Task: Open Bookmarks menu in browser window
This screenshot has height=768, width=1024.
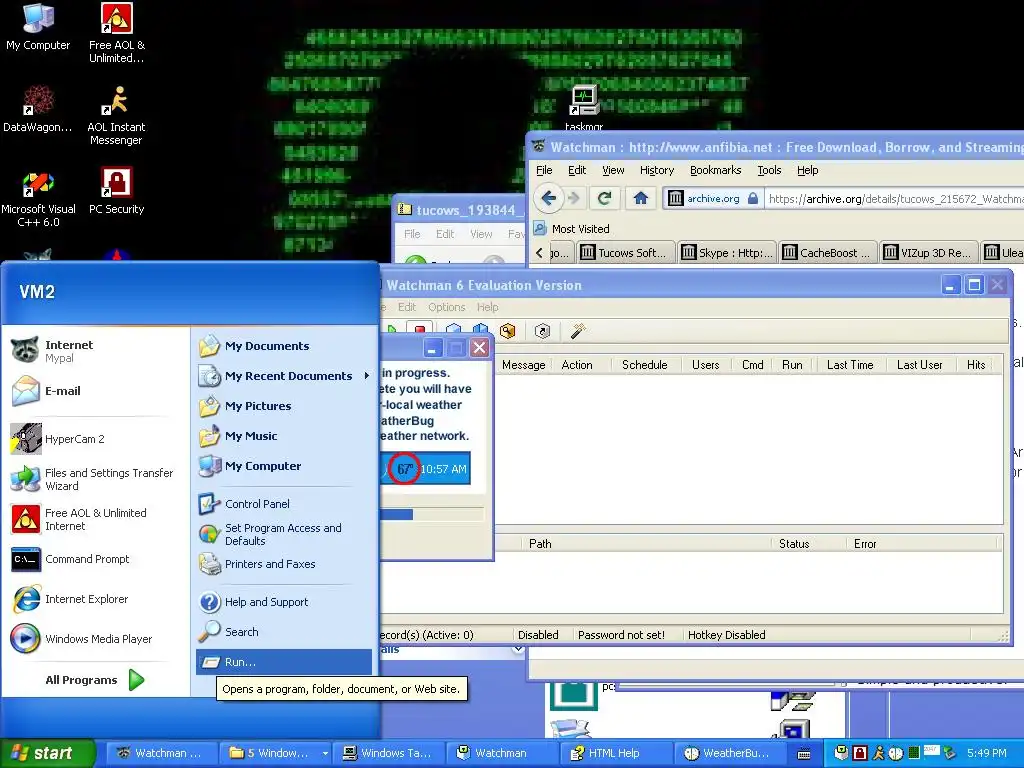Action: (715, 170)
